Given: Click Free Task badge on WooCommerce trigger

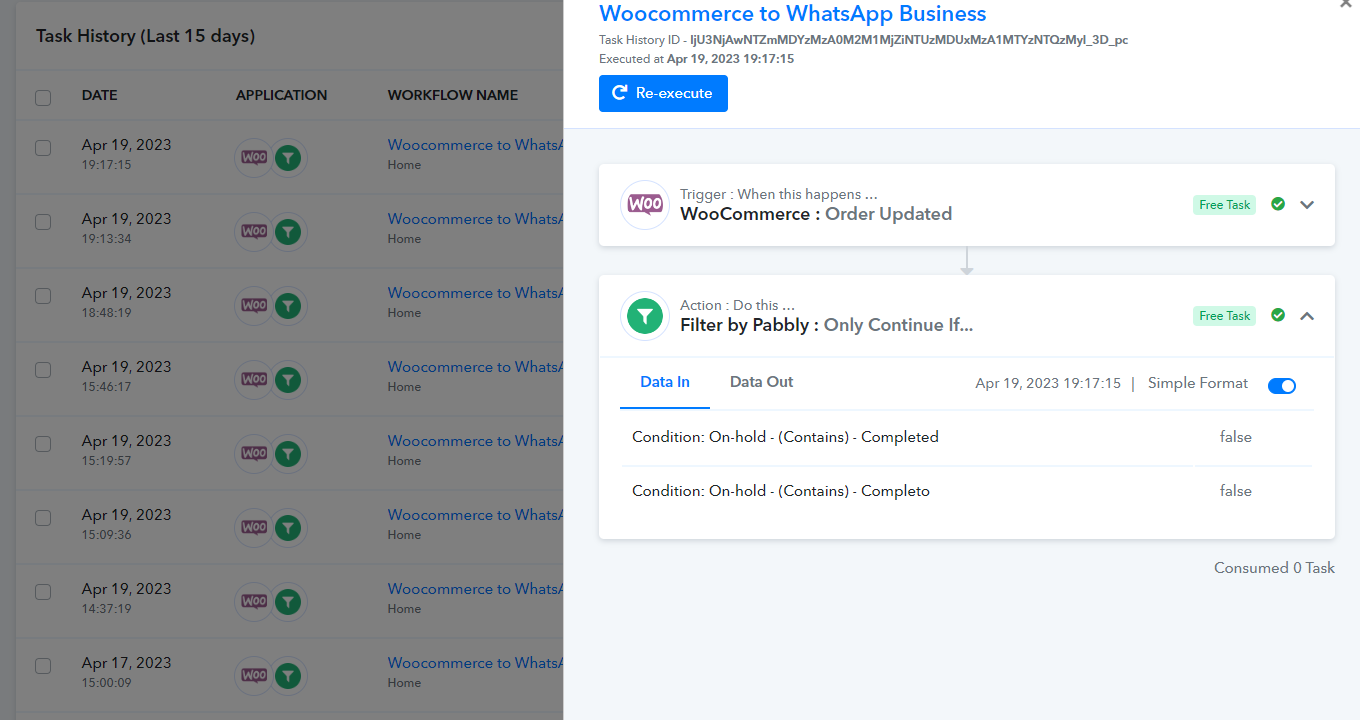Looking at the screenshot, I should coord(1225,205).
